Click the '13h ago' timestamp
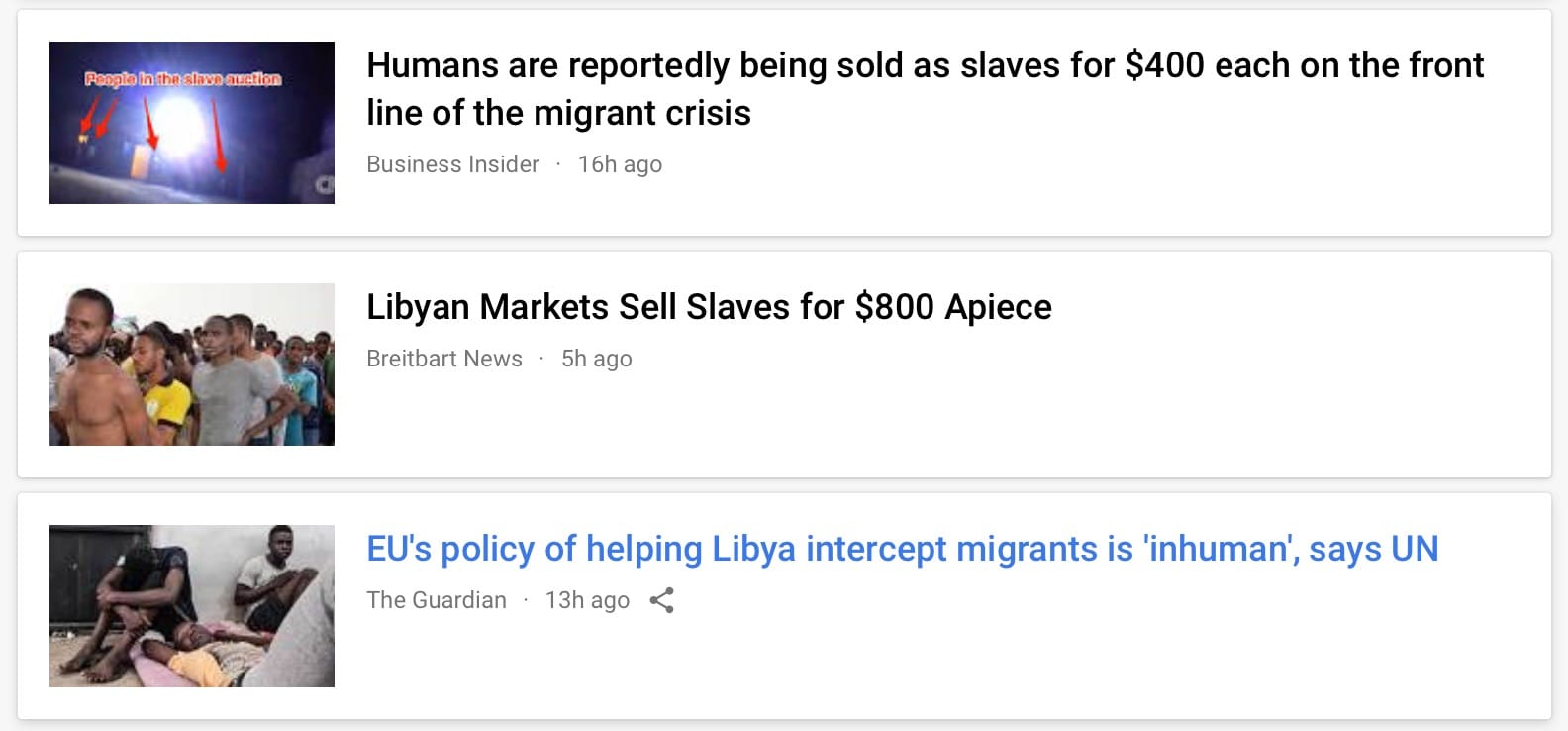The height and width of the screenshot is (731, 1568). (x=587, y=600)
